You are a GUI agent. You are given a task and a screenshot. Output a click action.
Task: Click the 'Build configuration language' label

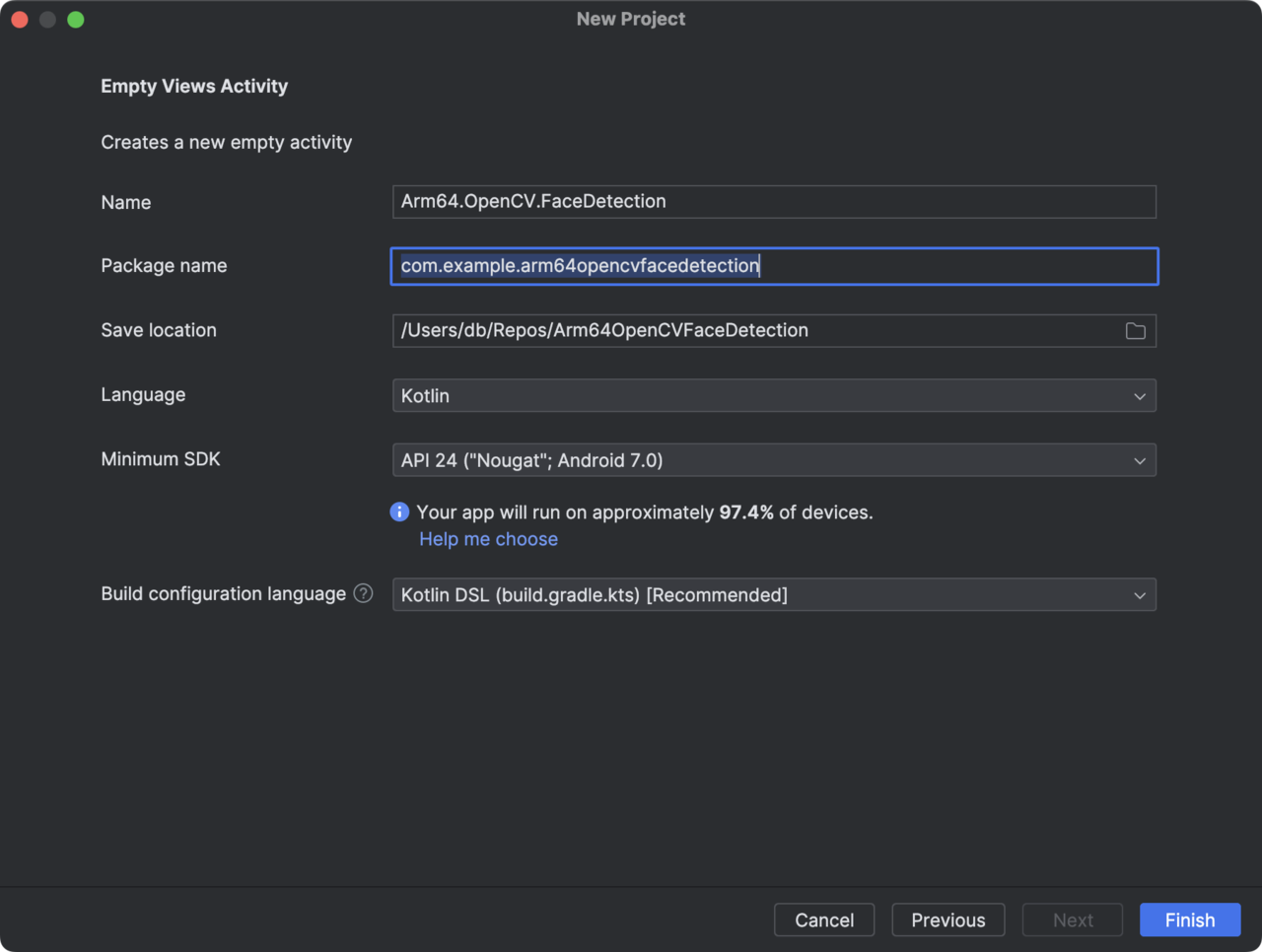pyautogui.click(x=223, y=593)
